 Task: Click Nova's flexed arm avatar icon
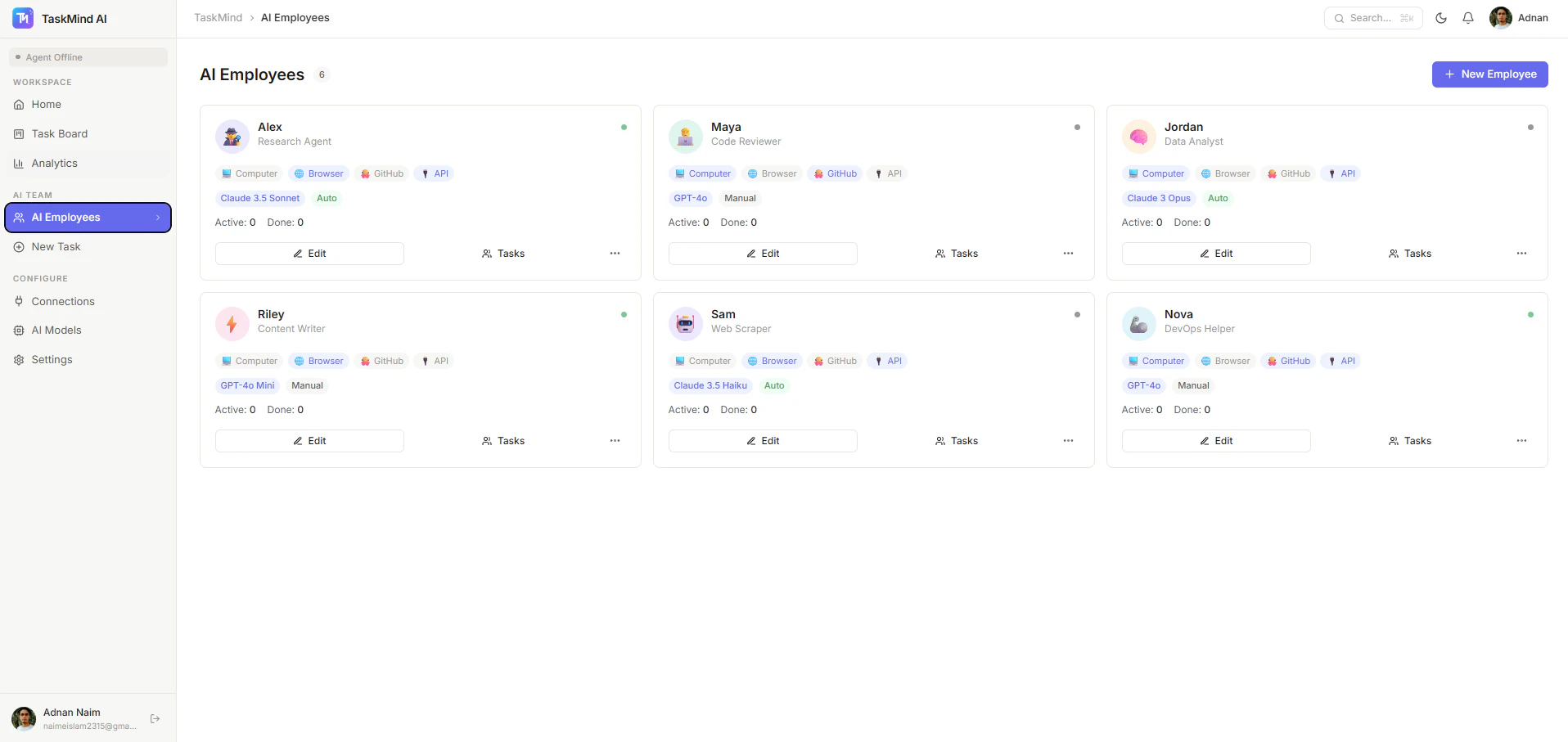click(x=1139, y=324)
